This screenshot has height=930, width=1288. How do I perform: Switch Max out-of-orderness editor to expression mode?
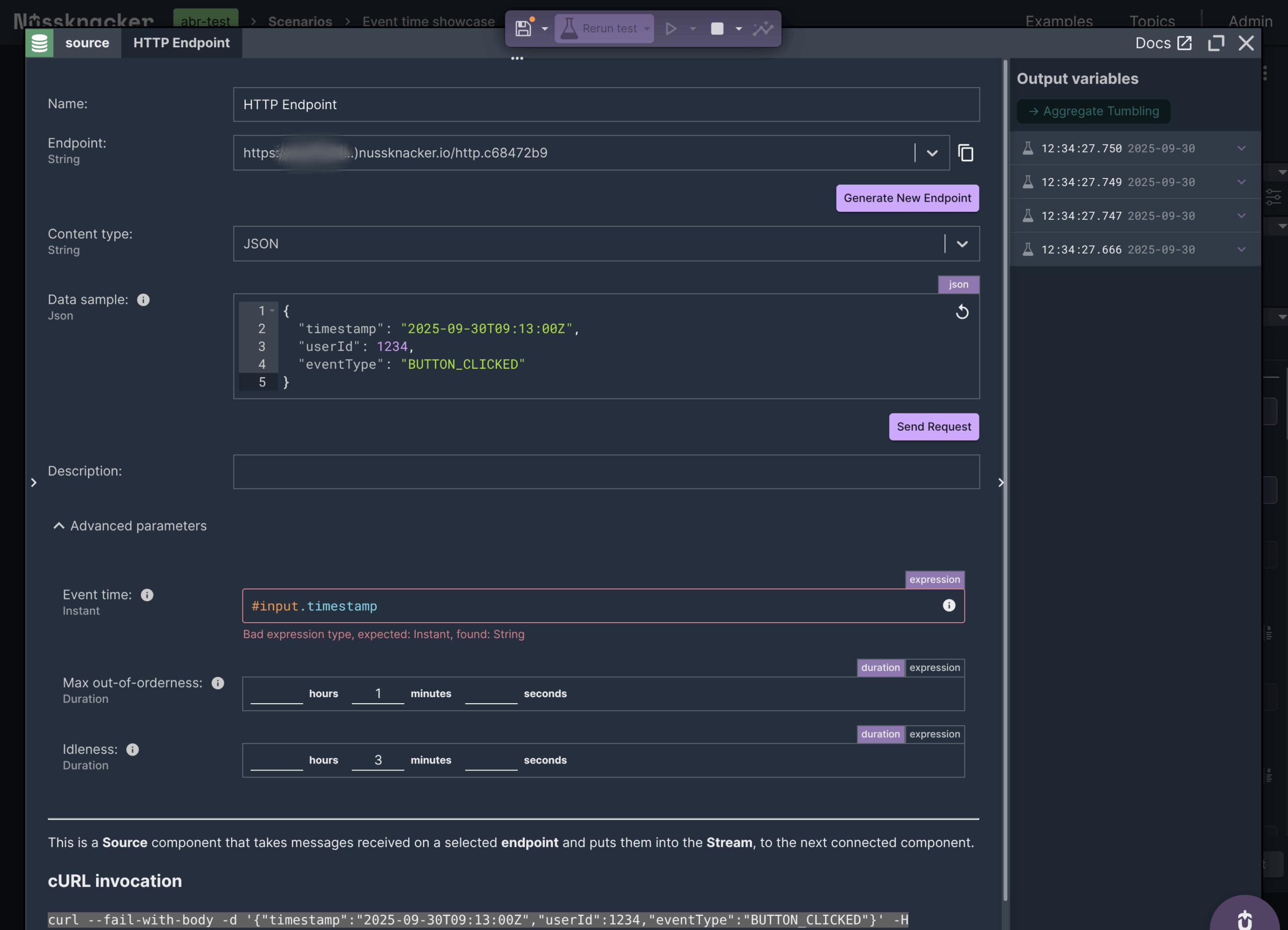[934, 667]
